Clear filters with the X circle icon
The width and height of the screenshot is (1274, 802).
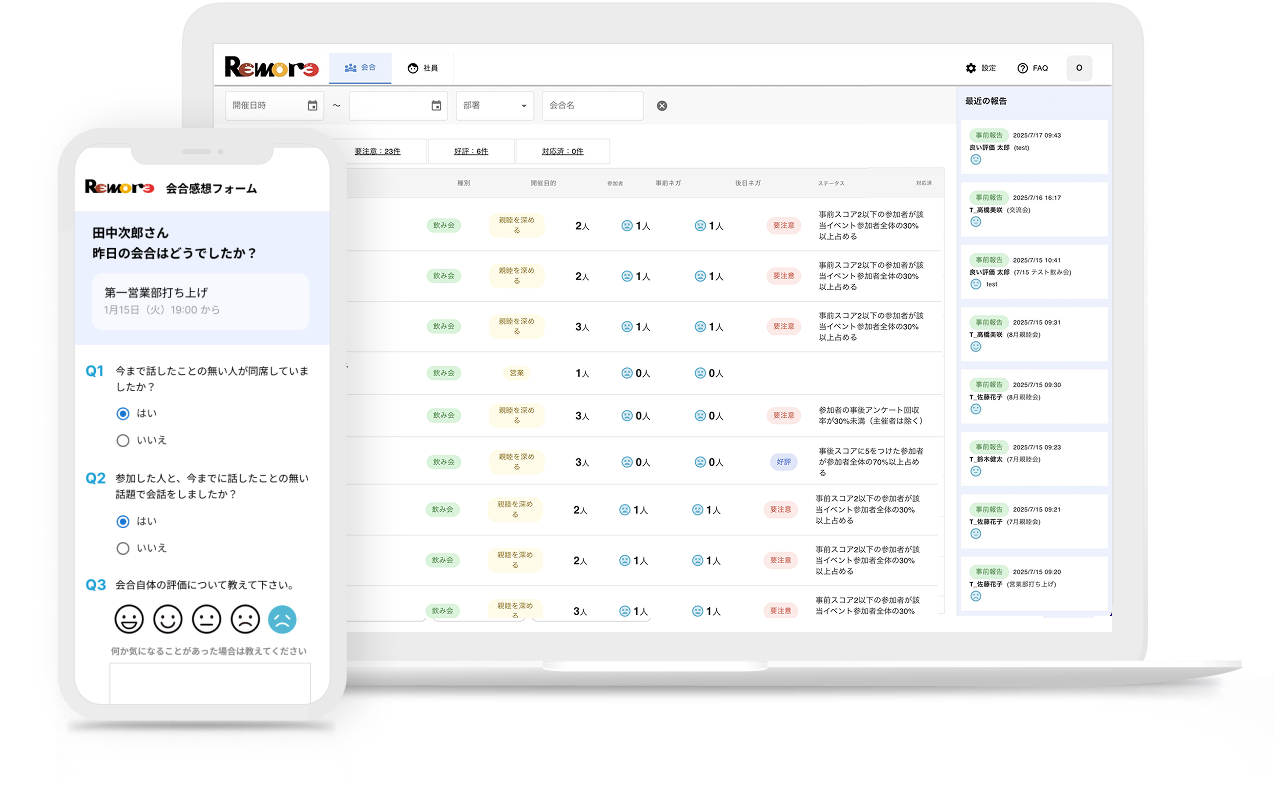click(x=661, y=106)
